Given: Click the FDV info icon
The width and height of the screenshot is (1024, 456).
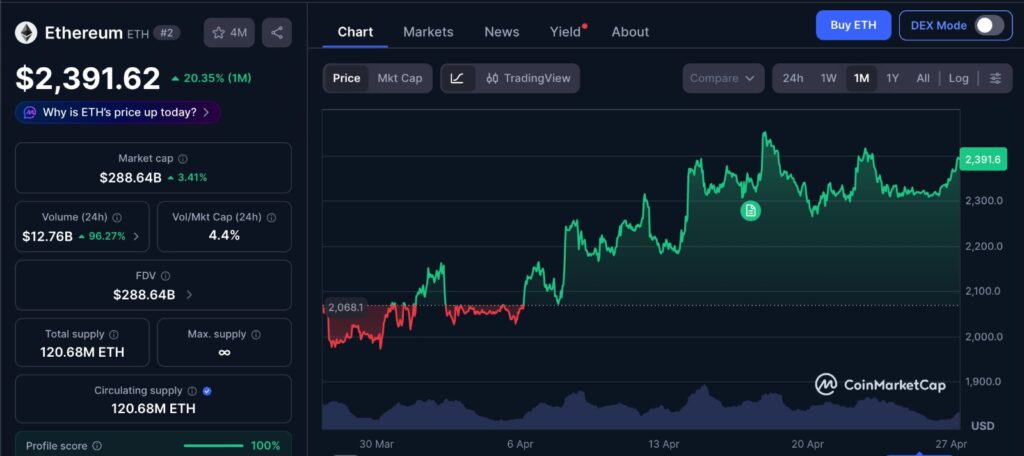Looking at the screenshot, I should tap(166, 276).
